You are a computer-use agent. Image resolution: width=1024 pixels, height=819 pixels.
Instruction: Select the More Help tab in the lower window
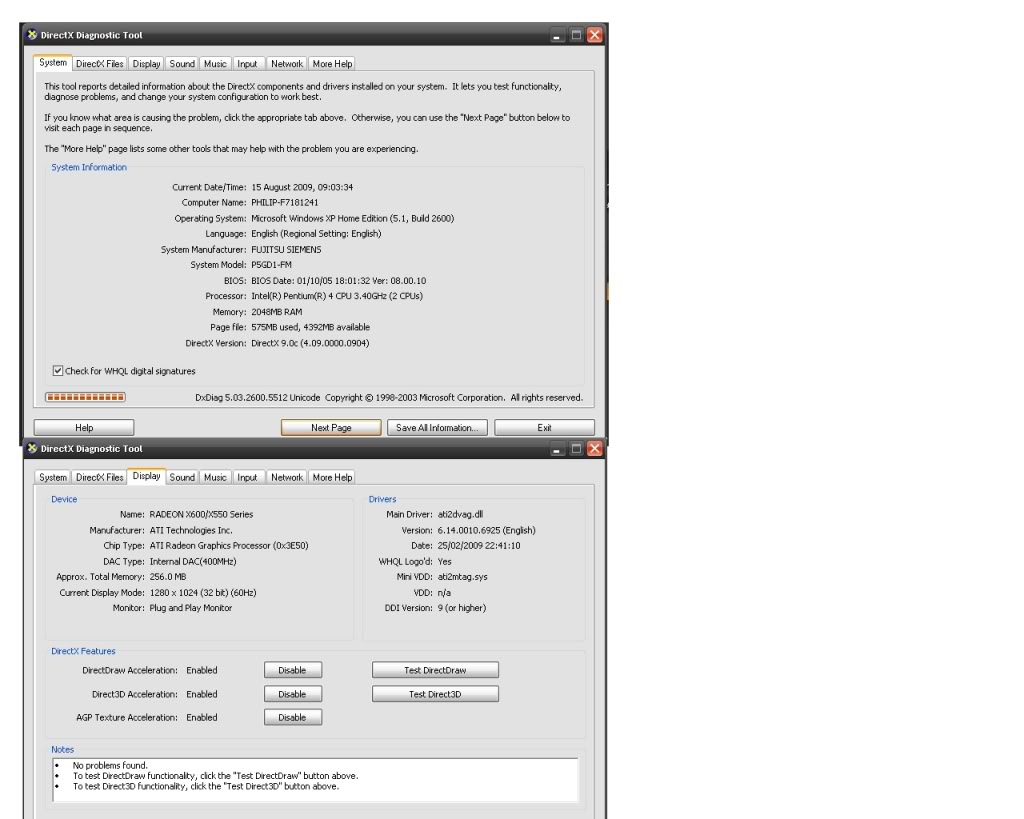pyautogui.click(x=332, y=477)
